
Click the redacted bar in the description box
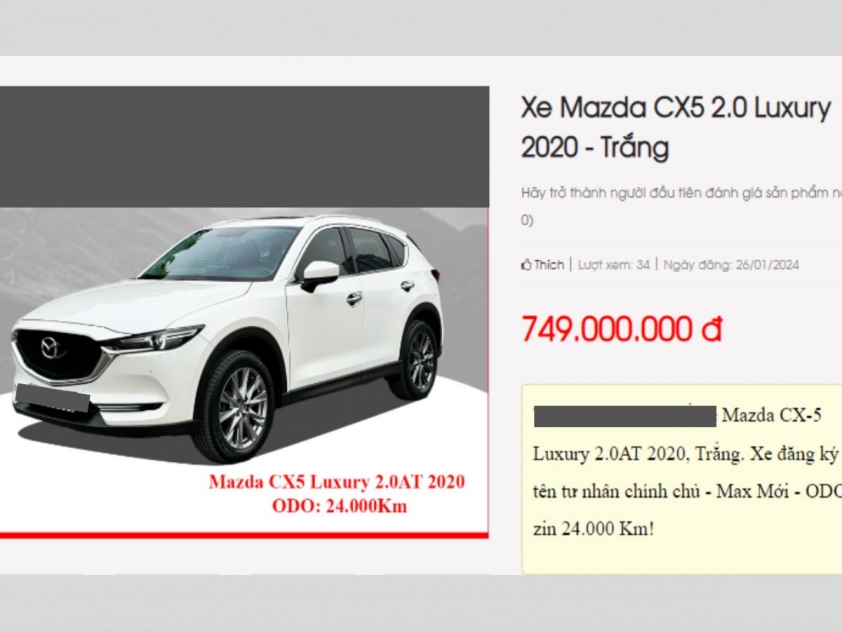click(x=625, y=417)
